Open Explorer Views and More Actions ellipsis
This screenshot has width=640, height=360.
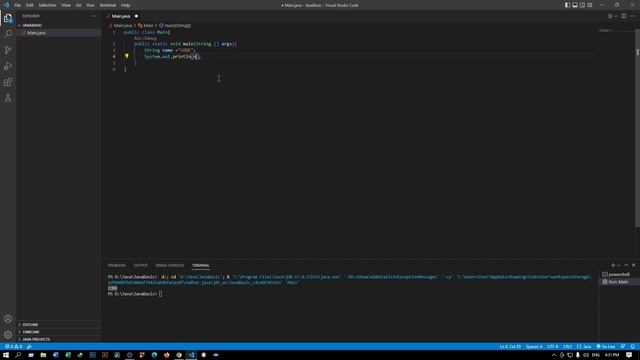(x=93, y=16)
